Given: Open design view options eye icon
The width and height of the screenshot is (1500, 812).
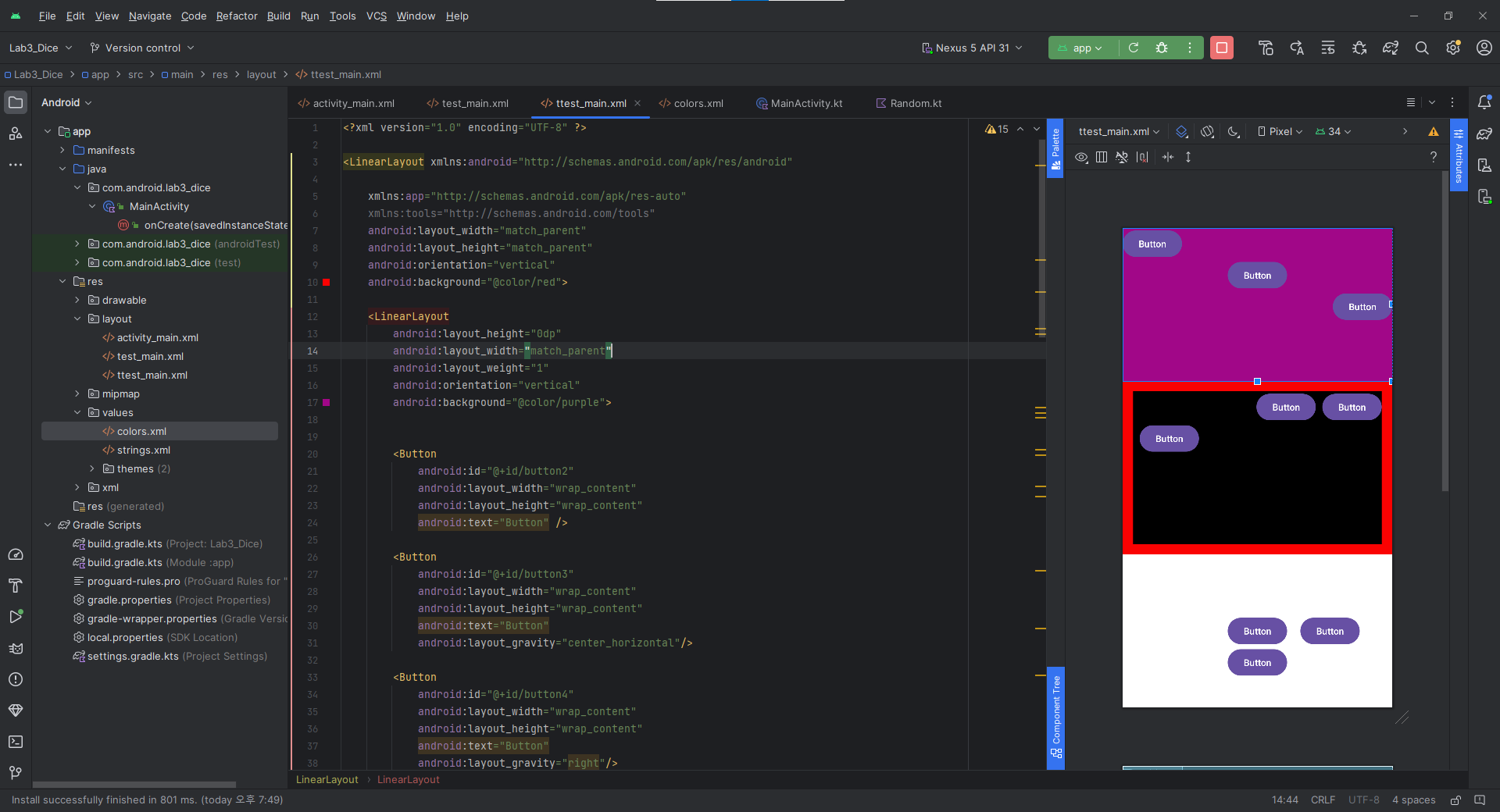Looking at the screenshot, I should click(x=1081, y=157).
